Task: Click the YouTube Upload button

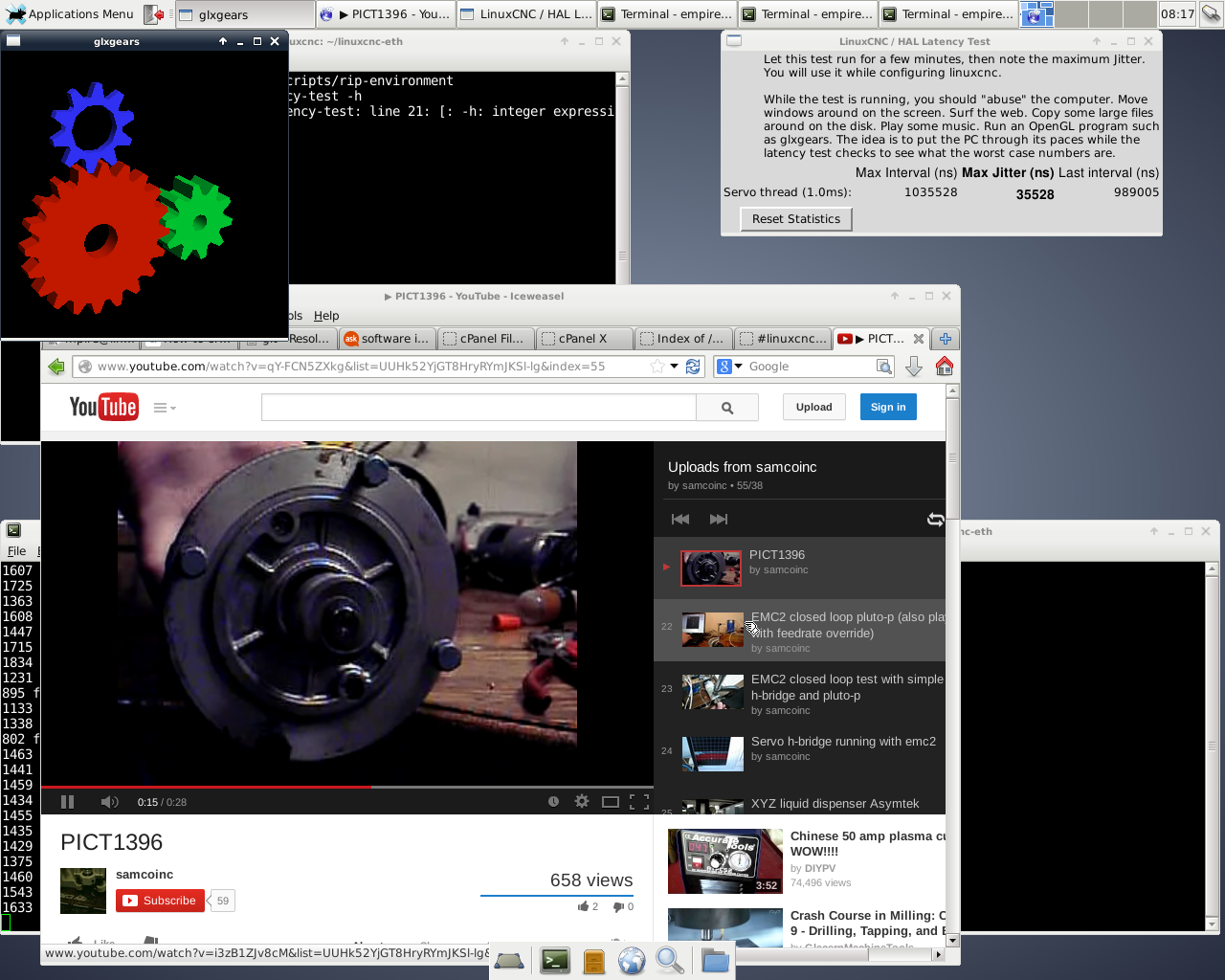Action: click(x=814, y=407)
